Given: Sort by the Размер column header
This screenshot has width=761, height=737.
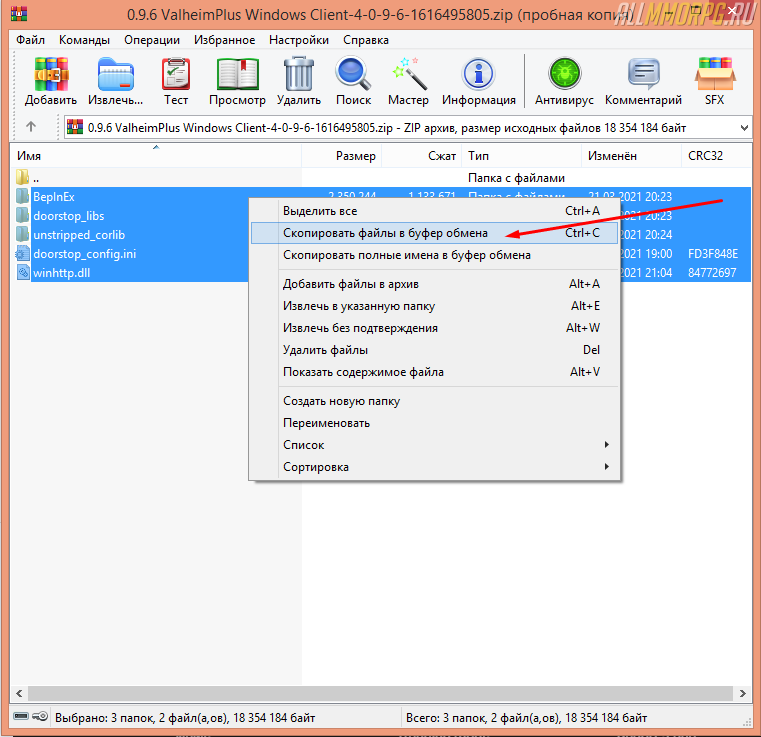Looking at the screenshot, I should click(x=342, y=156).
